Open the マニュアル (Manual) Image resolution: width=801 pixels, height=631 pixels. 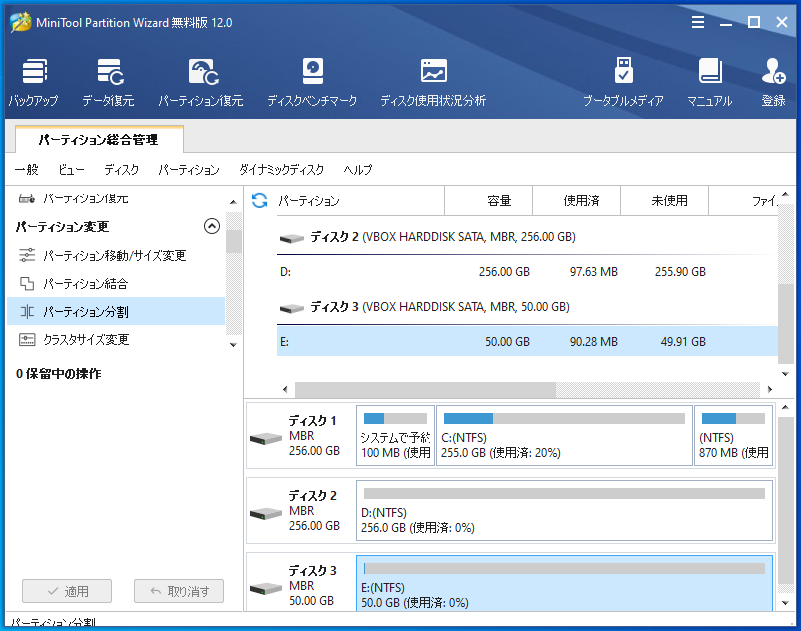point(710,82)
